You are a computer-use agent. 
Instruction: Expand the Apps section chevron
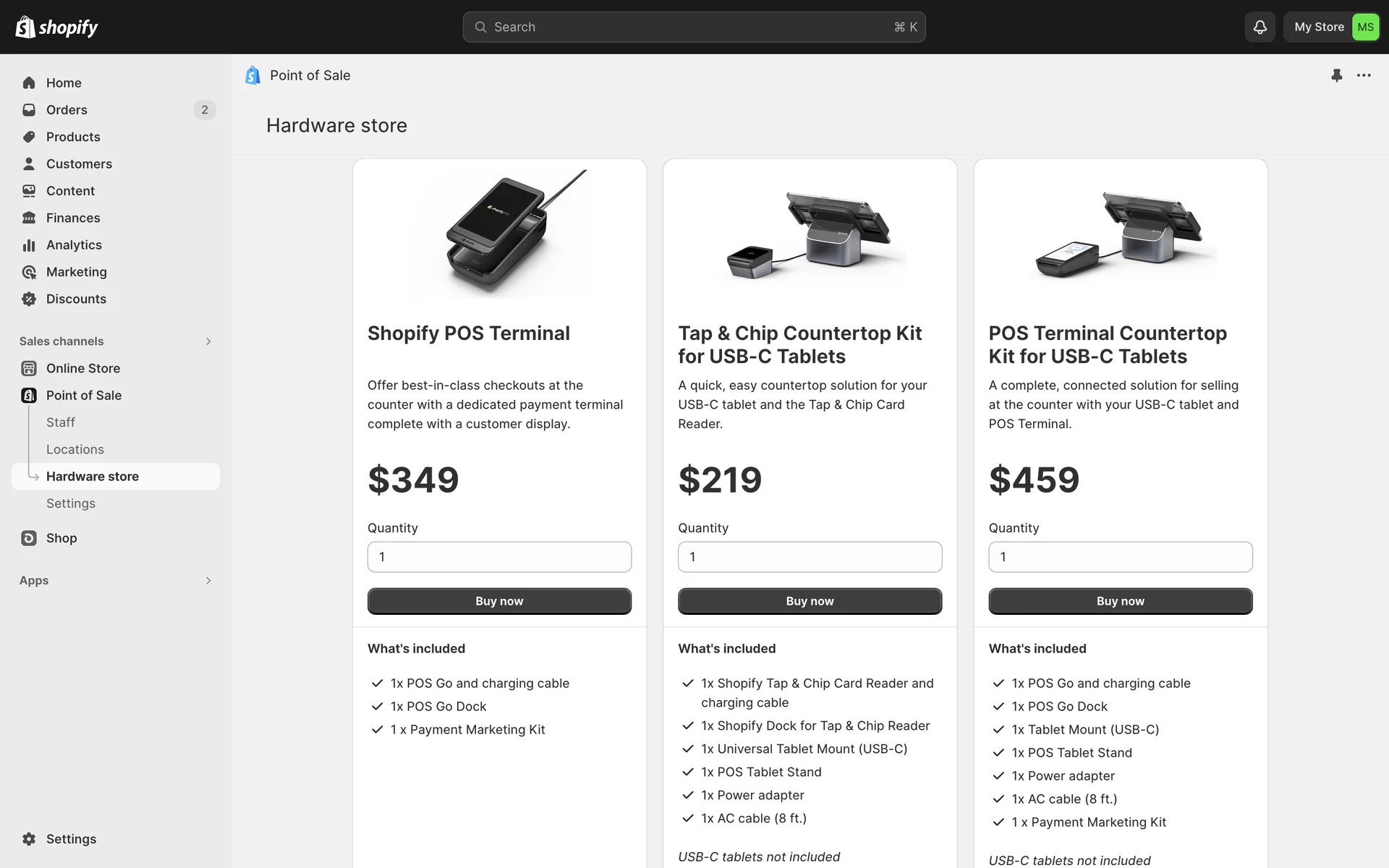point(208,581)
